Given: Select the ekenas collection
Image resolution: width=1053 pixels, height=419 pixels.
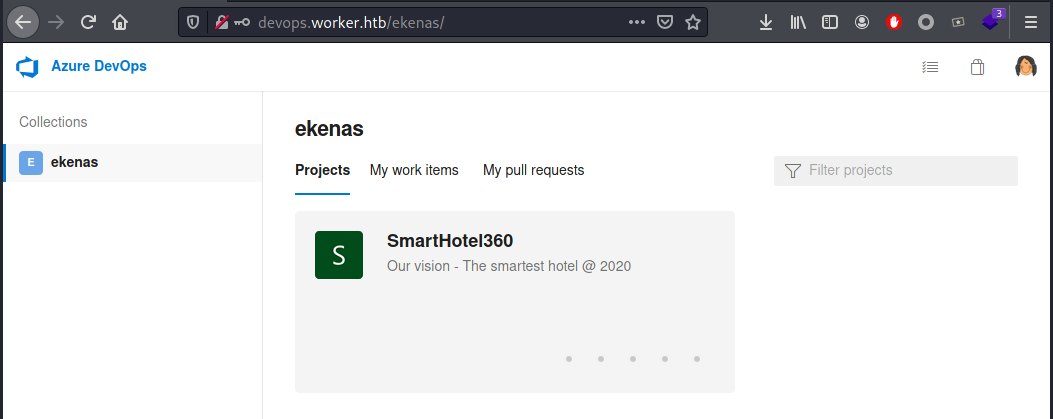Looking at the screenshot, I should click(132, 162).
